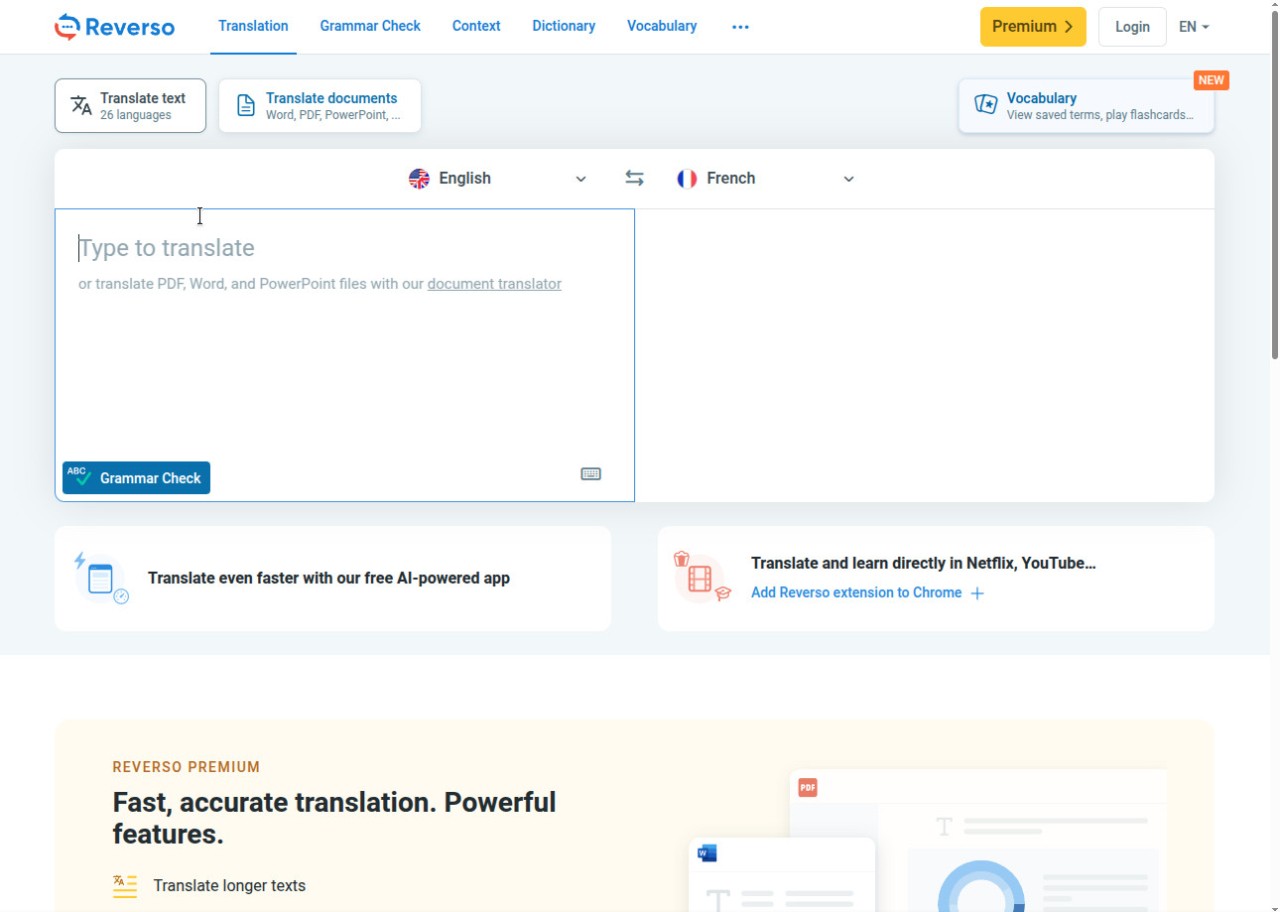Follow the document translator link

coord(494,284)
